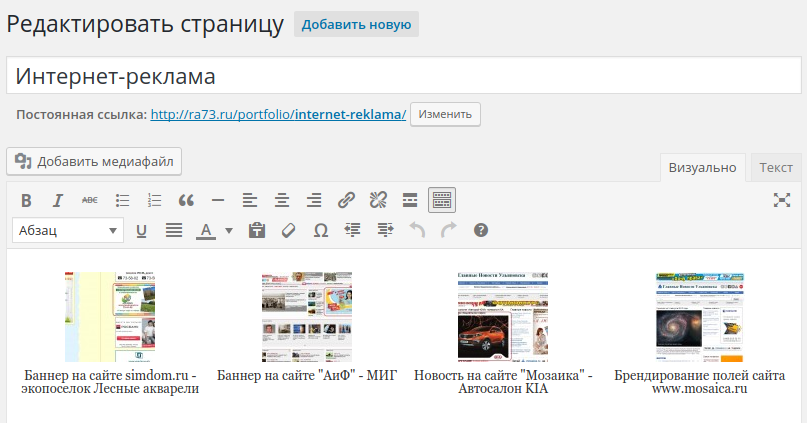Switch to the Текст editor tab

776,167
